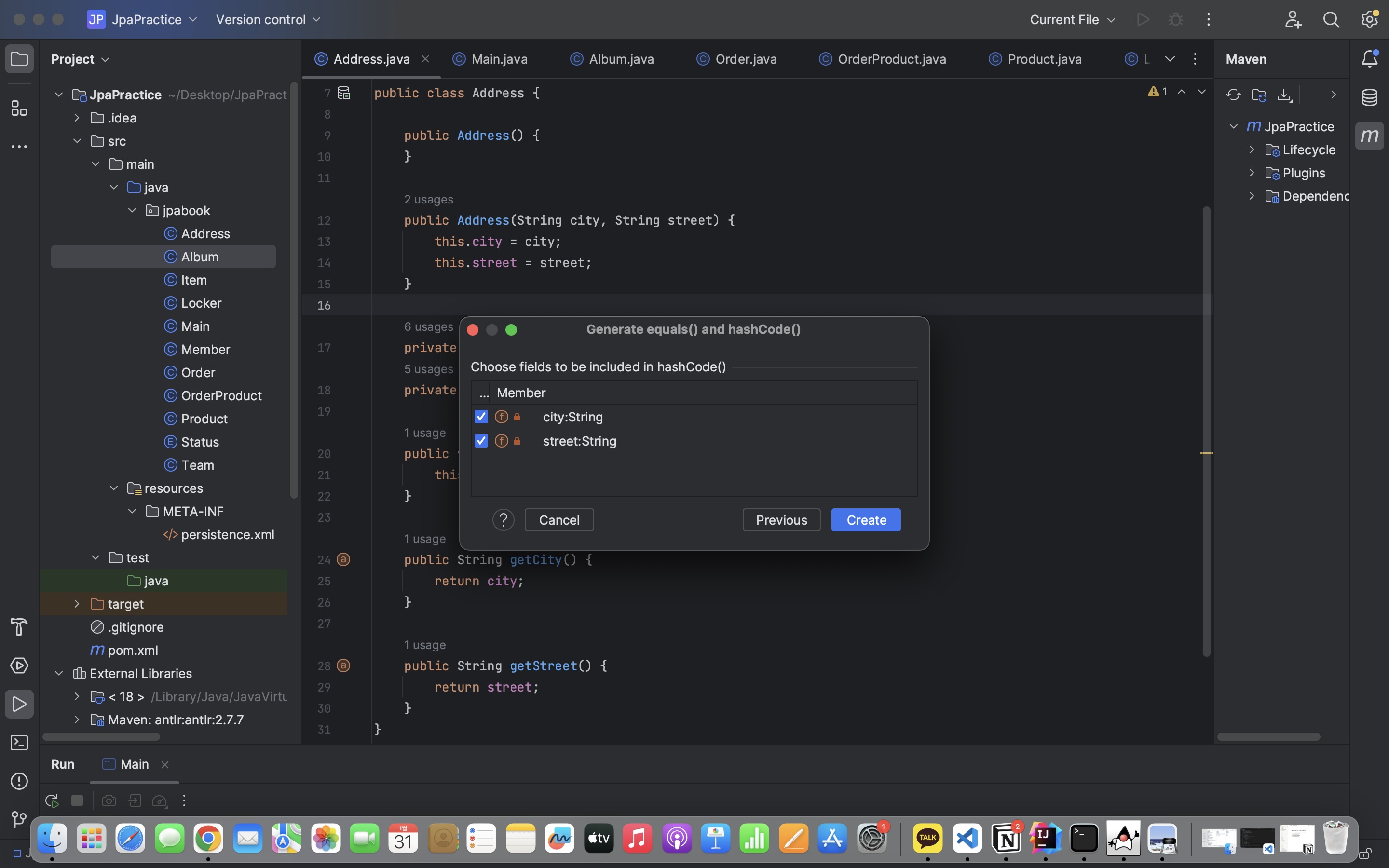Click the Previous button
Image resolution: width=1389 pixels, height=868 pixels.
pyautogui.click(x=781, y=520)
